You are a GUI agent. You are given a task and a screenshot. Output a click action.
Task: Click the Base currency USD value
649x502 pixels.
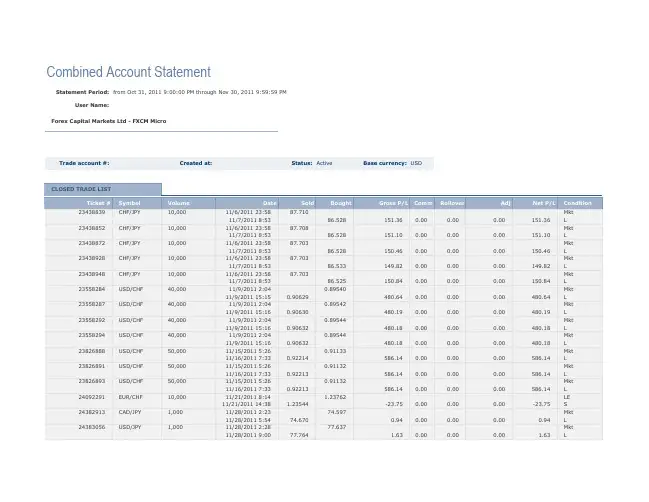click(416, 162)
